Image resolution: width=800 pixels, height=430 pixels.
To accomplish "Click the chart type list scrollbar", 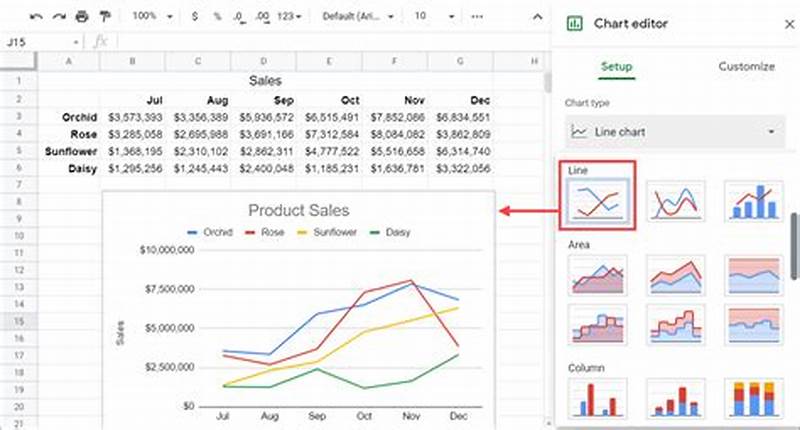I will [x=794, y=246].
